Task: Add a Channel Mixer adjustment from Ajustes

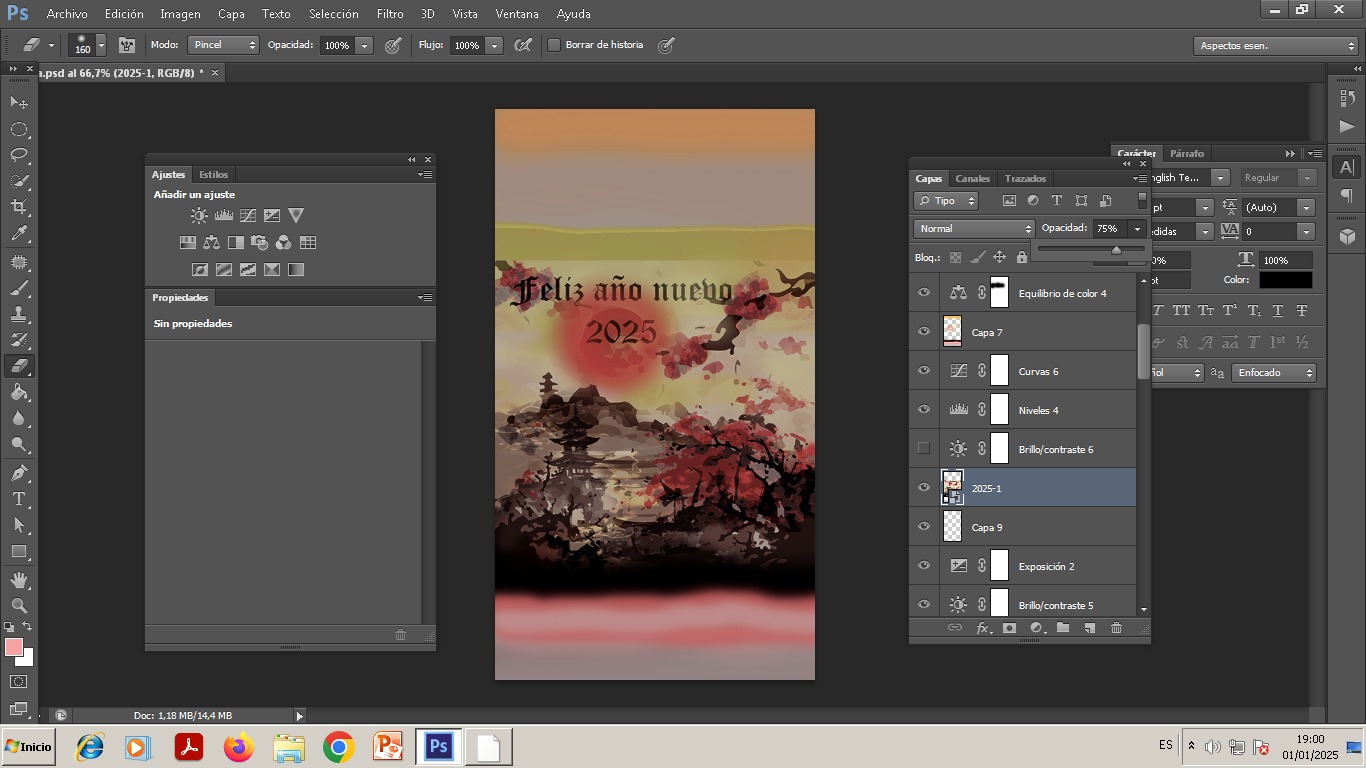Action: pyautogui.click(x=284, y=242)
